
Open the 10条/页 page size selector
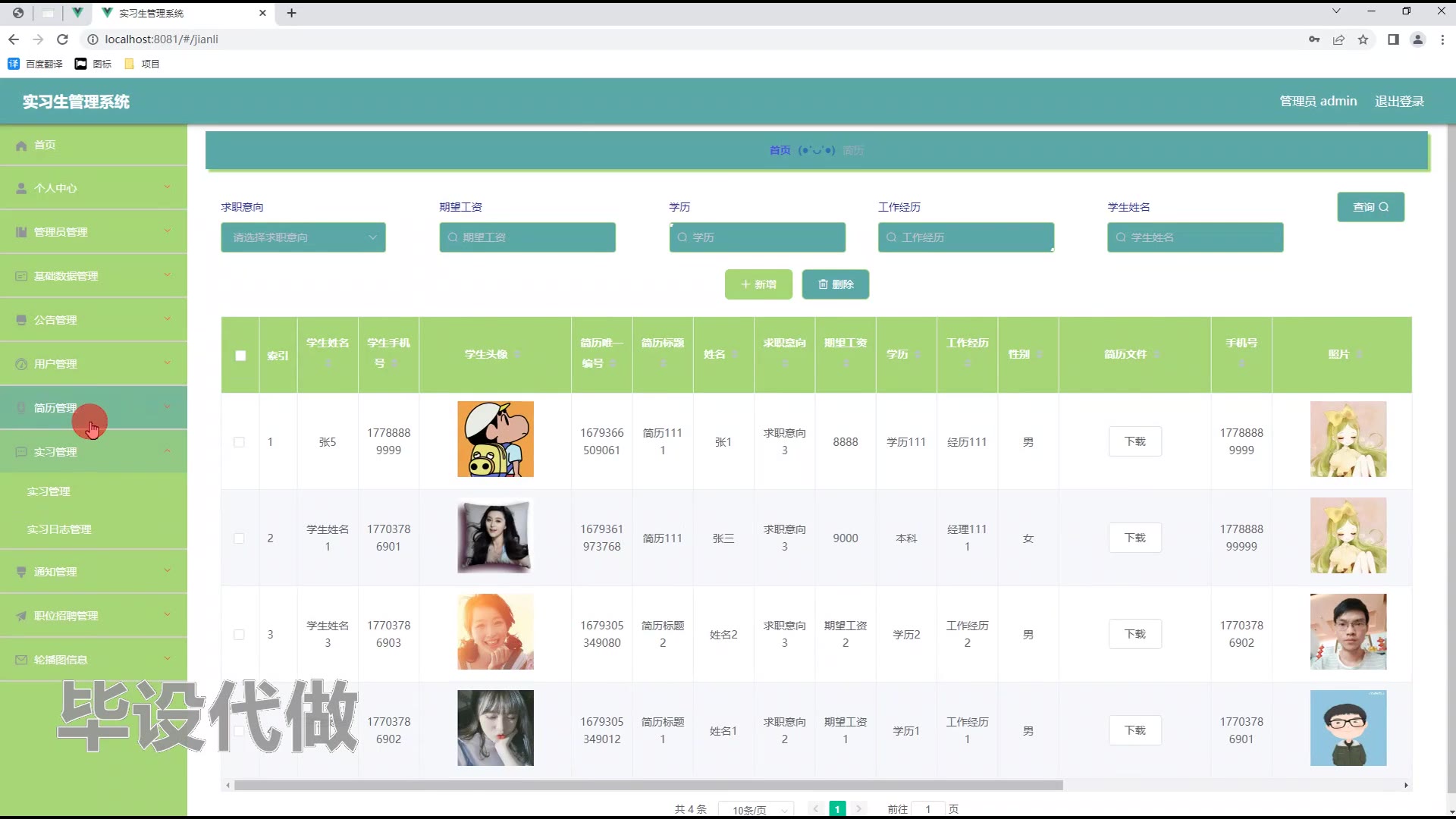(x=755, y=810)
